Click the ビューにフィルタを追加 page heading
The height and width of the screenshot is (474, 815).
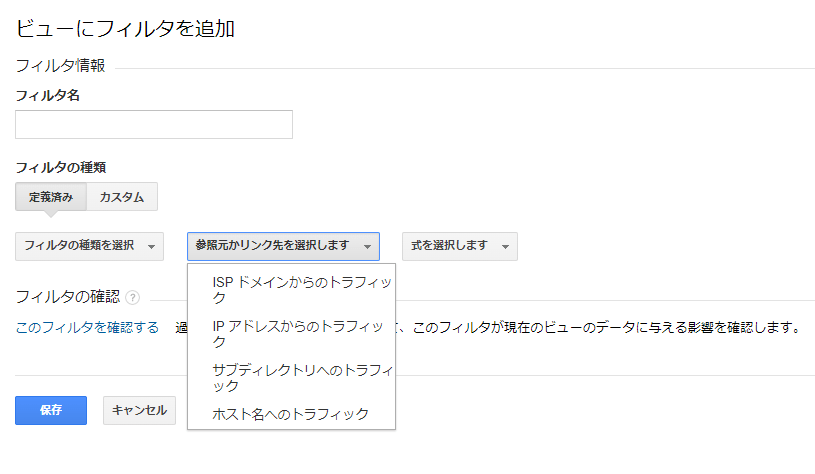pyautogui.click(x=124, y=29)
